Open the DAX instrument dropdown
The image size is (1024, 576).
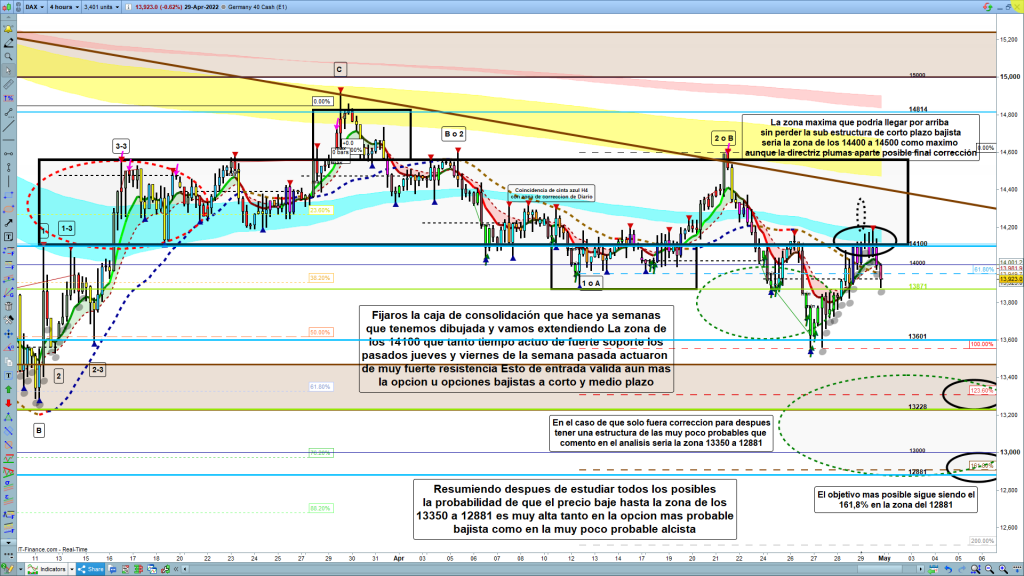point(35,7)
